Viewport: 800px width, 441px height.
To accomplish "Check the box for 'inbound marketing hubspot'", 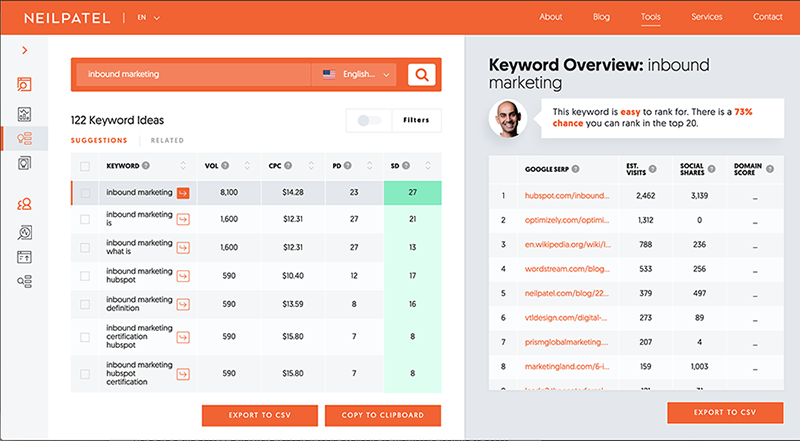I will coord(85,276).
